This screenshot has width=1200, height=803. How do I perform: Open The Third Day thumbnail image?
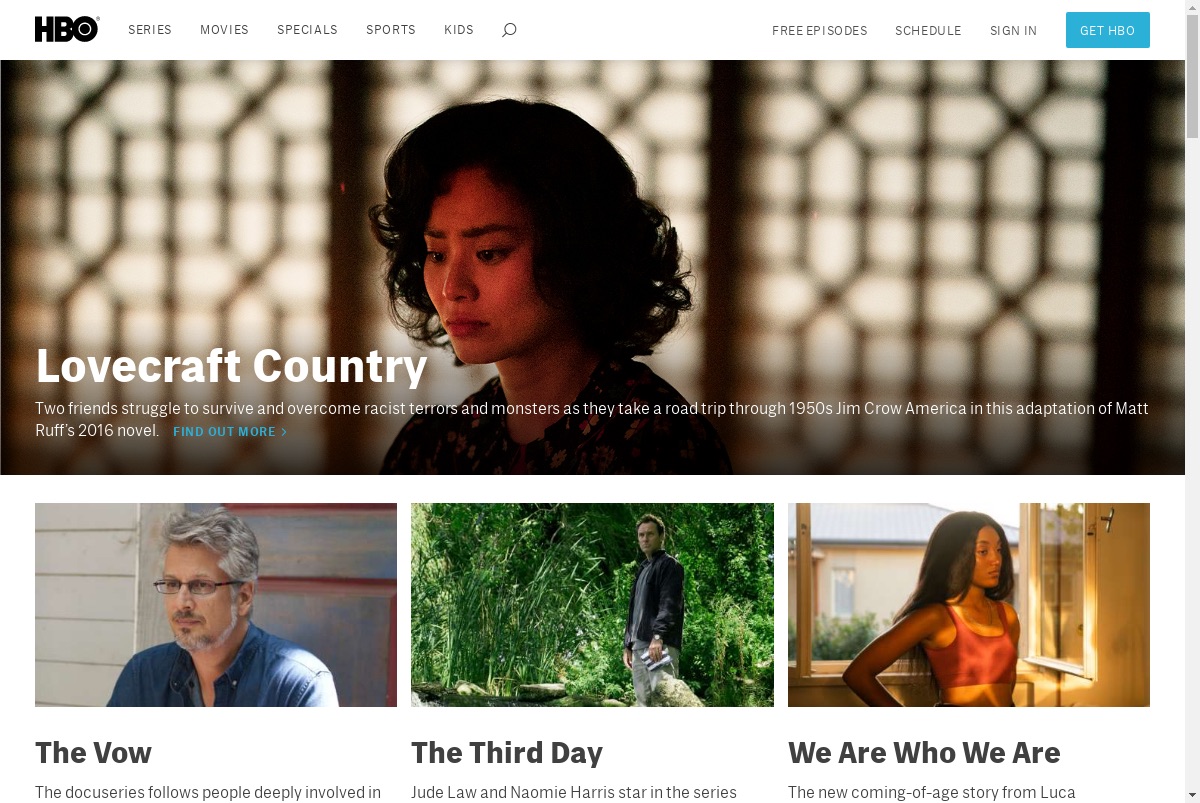point(592,605)
